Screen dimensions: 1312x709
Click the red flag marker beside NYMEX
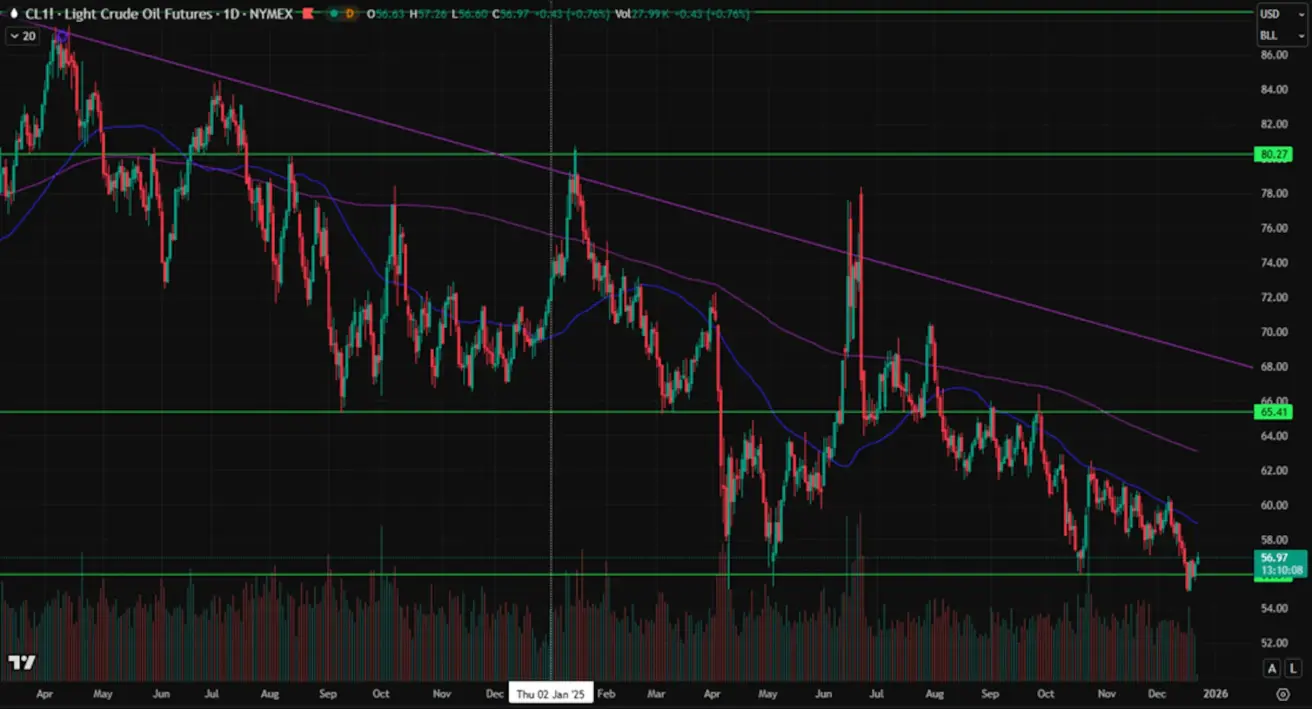tap(308, 14)
